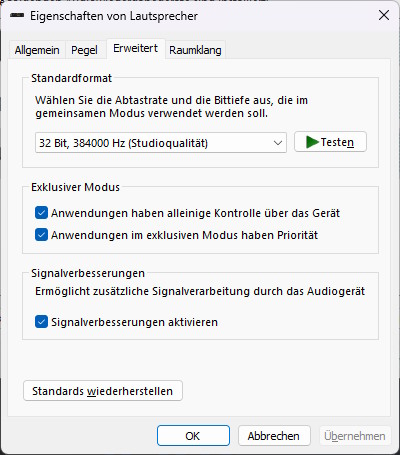This screenshot has width=400, height=455.
Task: Expand the sample rate dropdown chevron
Action: (x=278, y=143)
